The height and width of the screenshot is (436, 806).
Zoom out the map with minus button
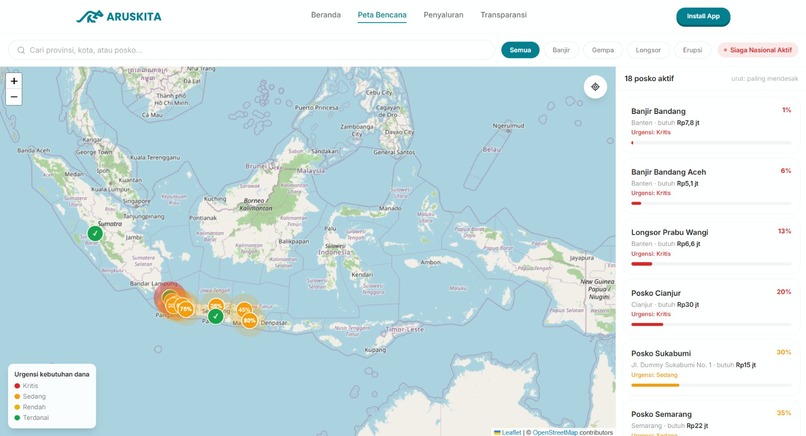click(14, 97)
